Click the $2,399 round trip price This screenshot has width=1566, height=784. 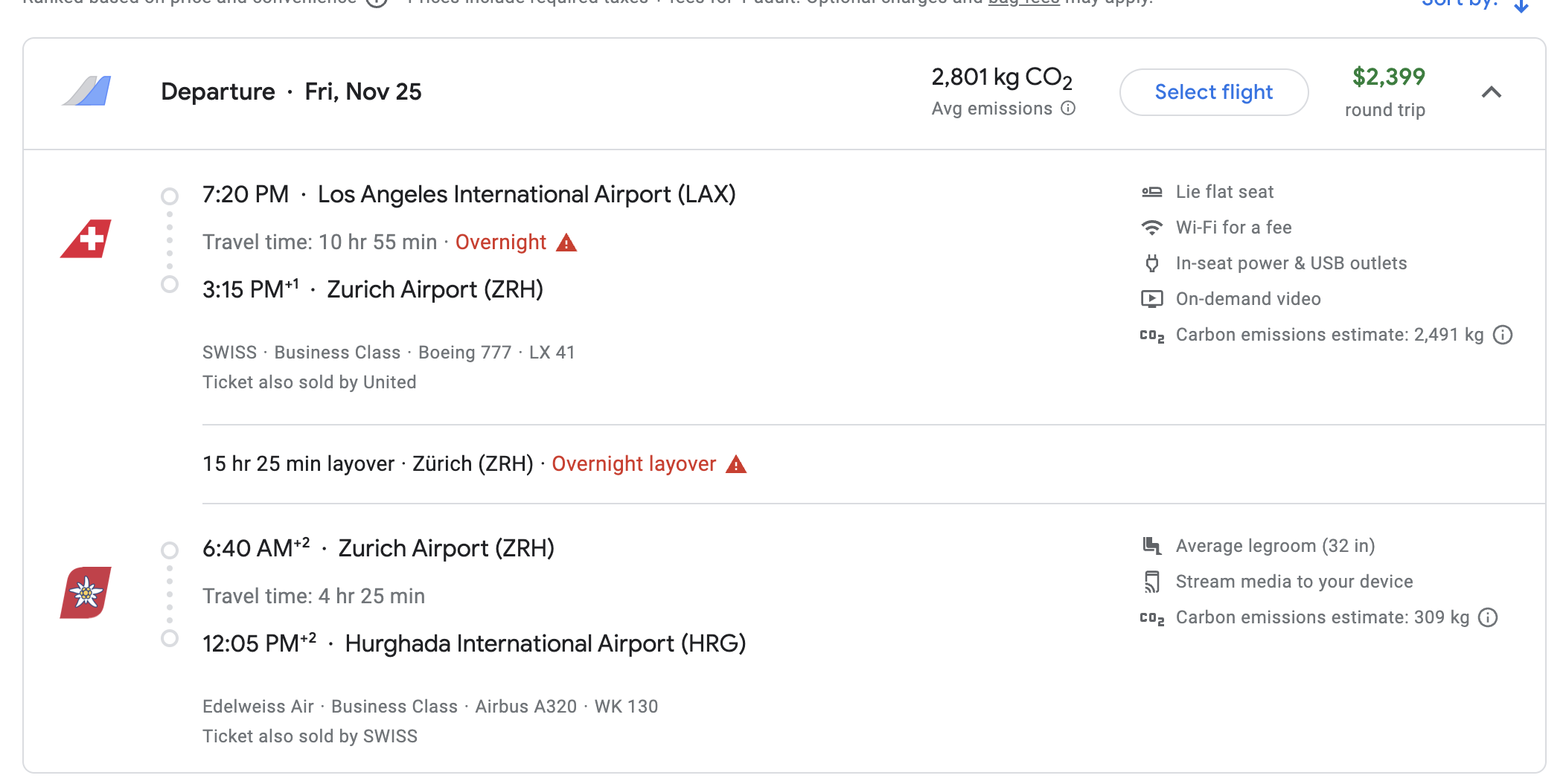[1388, 77]
